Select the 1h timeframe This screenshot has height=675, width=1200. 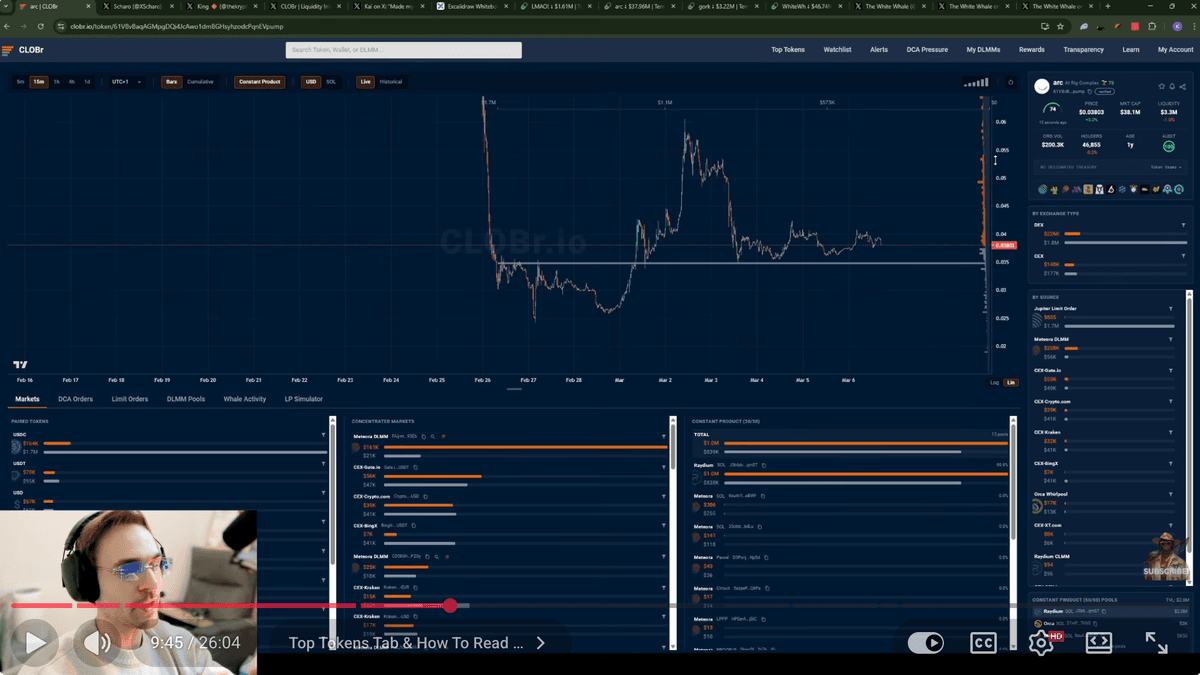[x=57, y=82]
